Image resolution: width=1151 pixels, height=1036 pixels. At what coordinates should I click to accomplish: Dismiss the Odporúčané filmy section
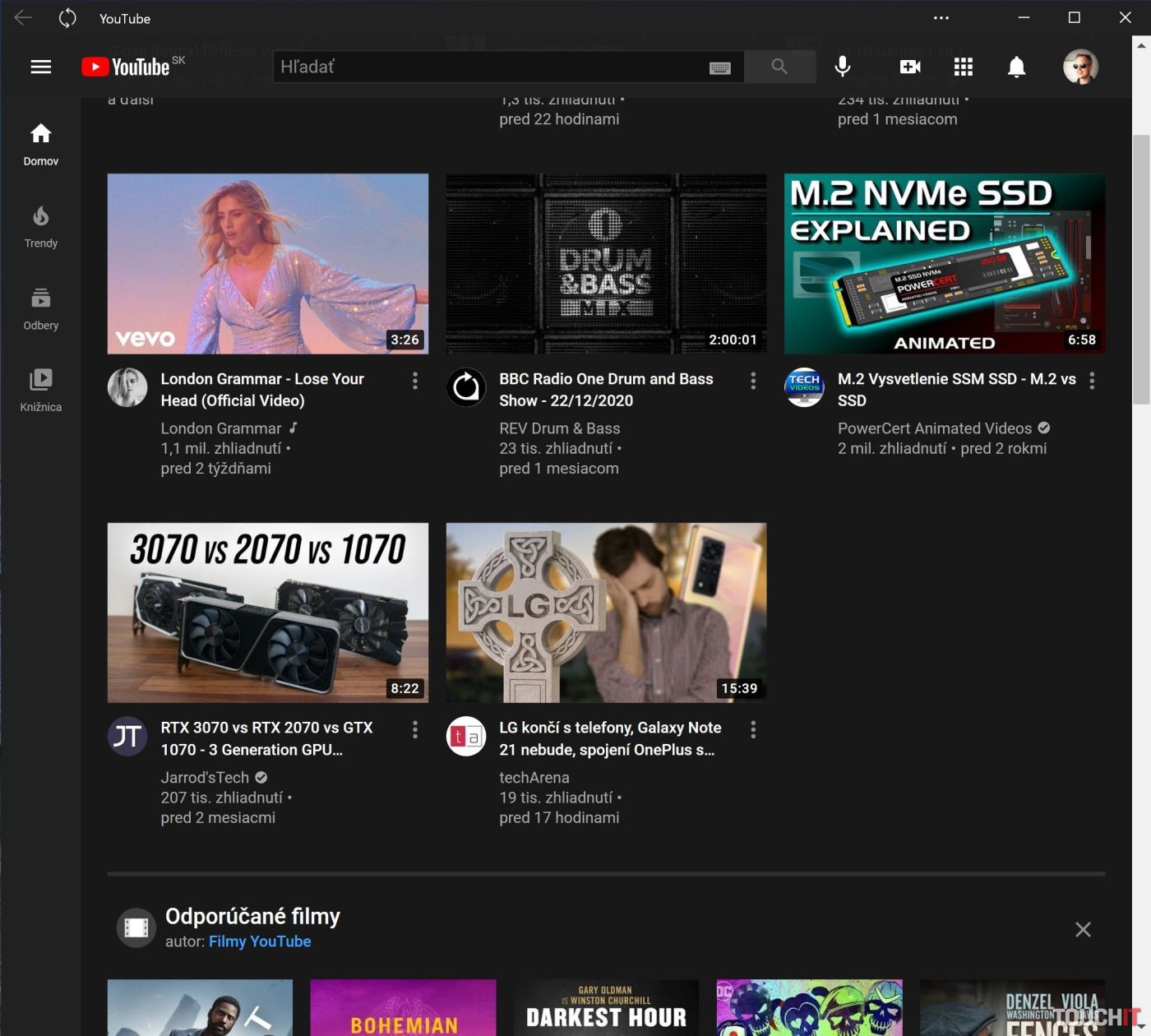click(1083, 929)
